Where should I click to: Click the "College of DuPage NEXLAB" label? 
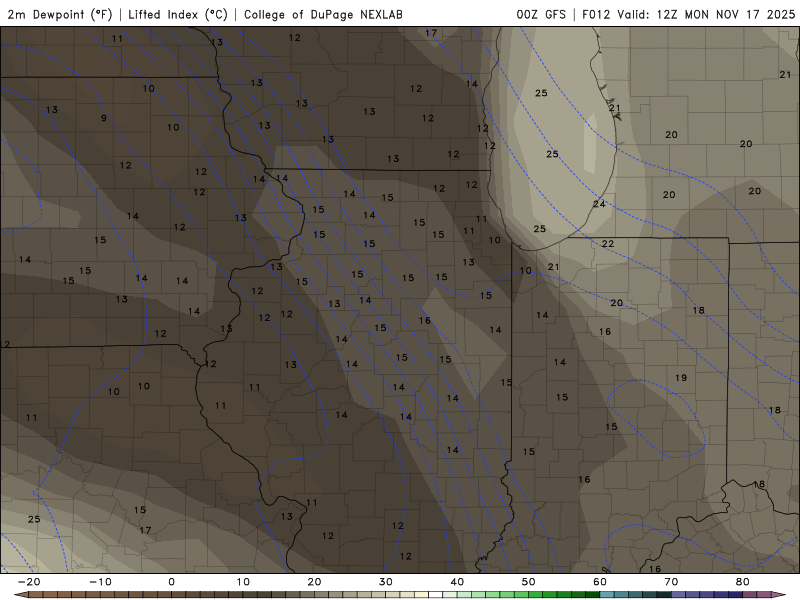pos(323,14)
